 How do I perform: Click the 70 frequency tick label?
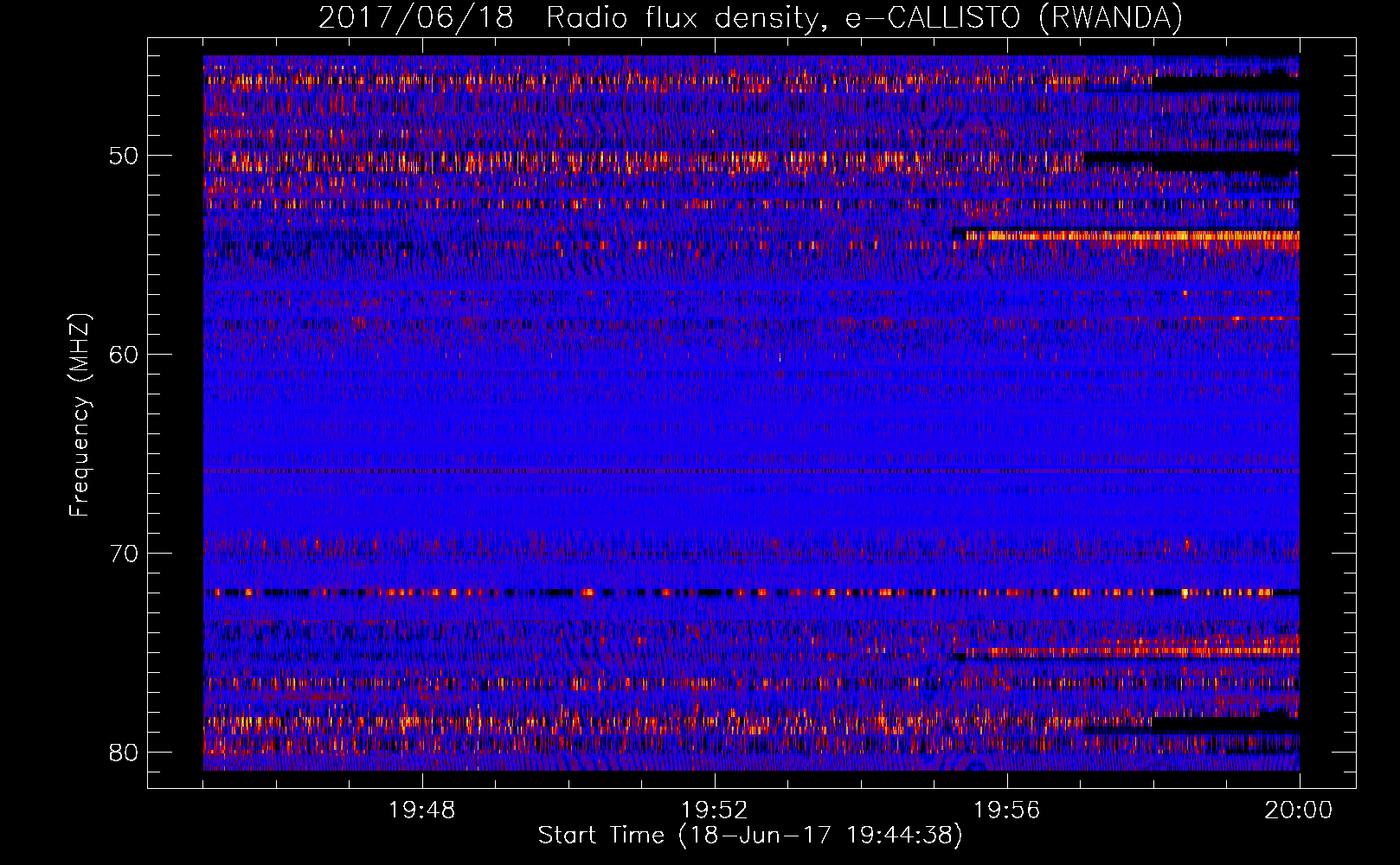click(x=124, y=554)
